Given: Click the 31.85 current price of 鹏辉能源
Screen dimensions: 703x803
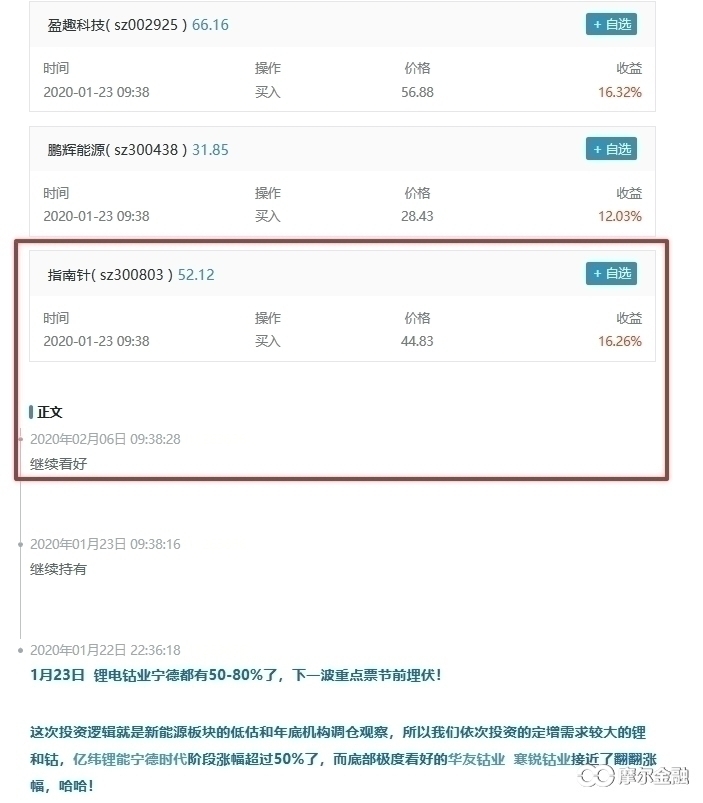Looking at the screenshot, I should [x=210, y=150].
